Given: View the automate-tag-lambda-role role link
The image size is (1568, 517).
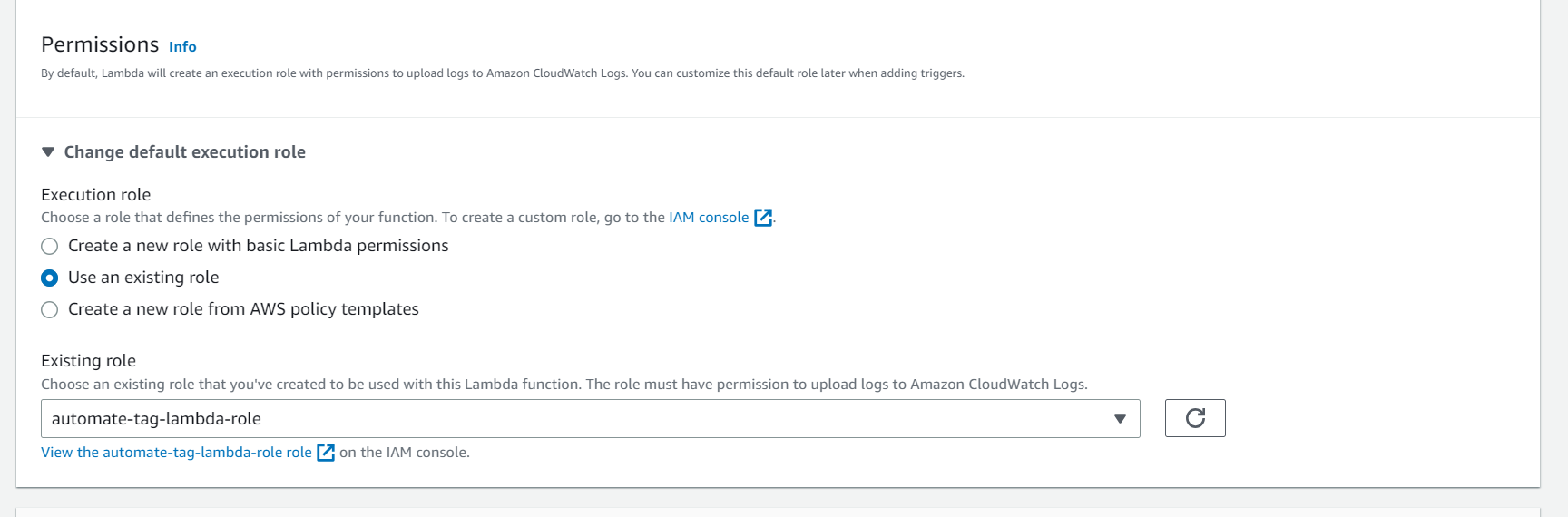Looking at the screenshot, I should pyautogui.click(x=176, y=453).
